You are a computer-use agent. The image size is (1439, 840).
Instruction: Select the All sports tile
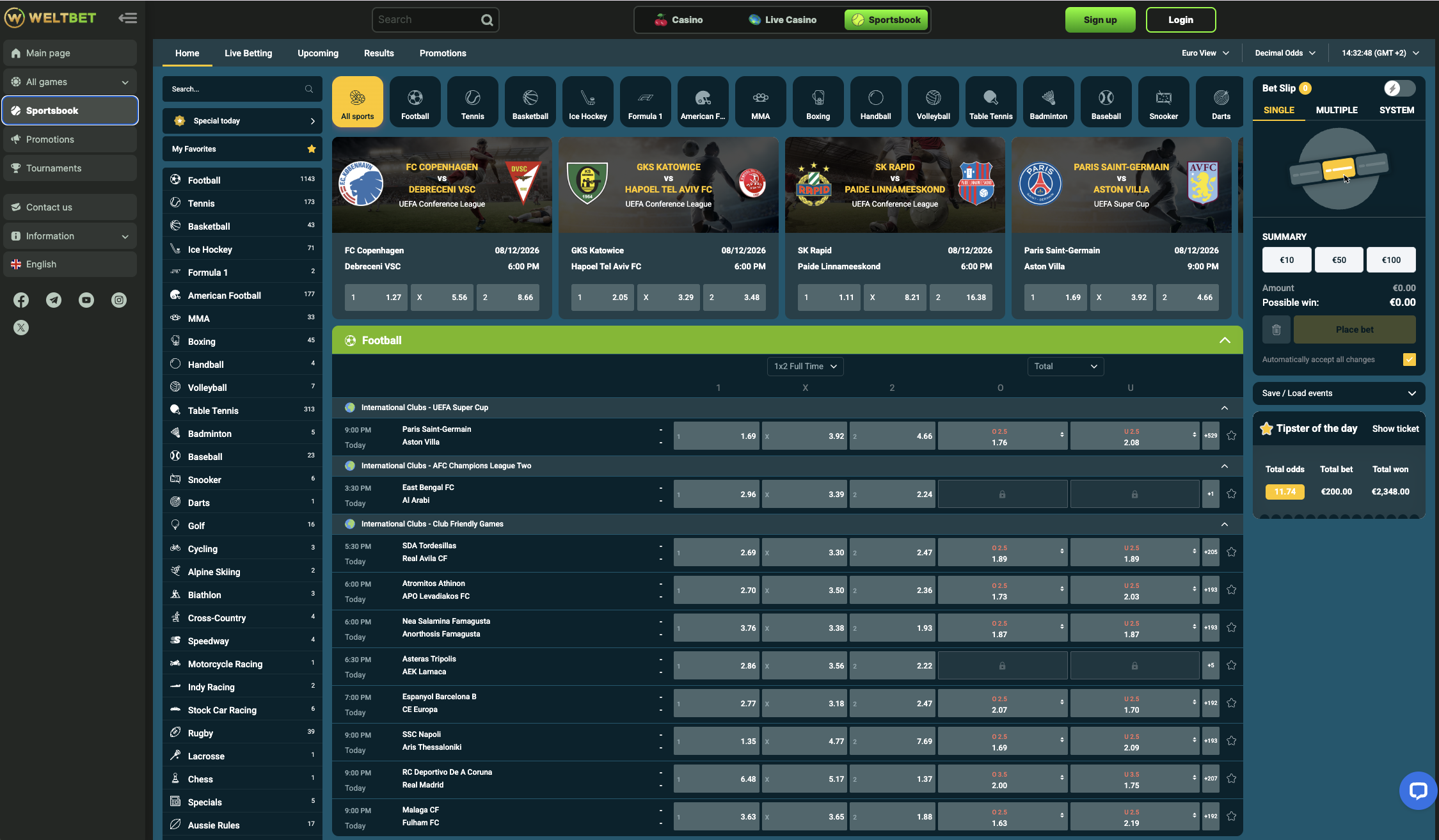pos(357,102)
